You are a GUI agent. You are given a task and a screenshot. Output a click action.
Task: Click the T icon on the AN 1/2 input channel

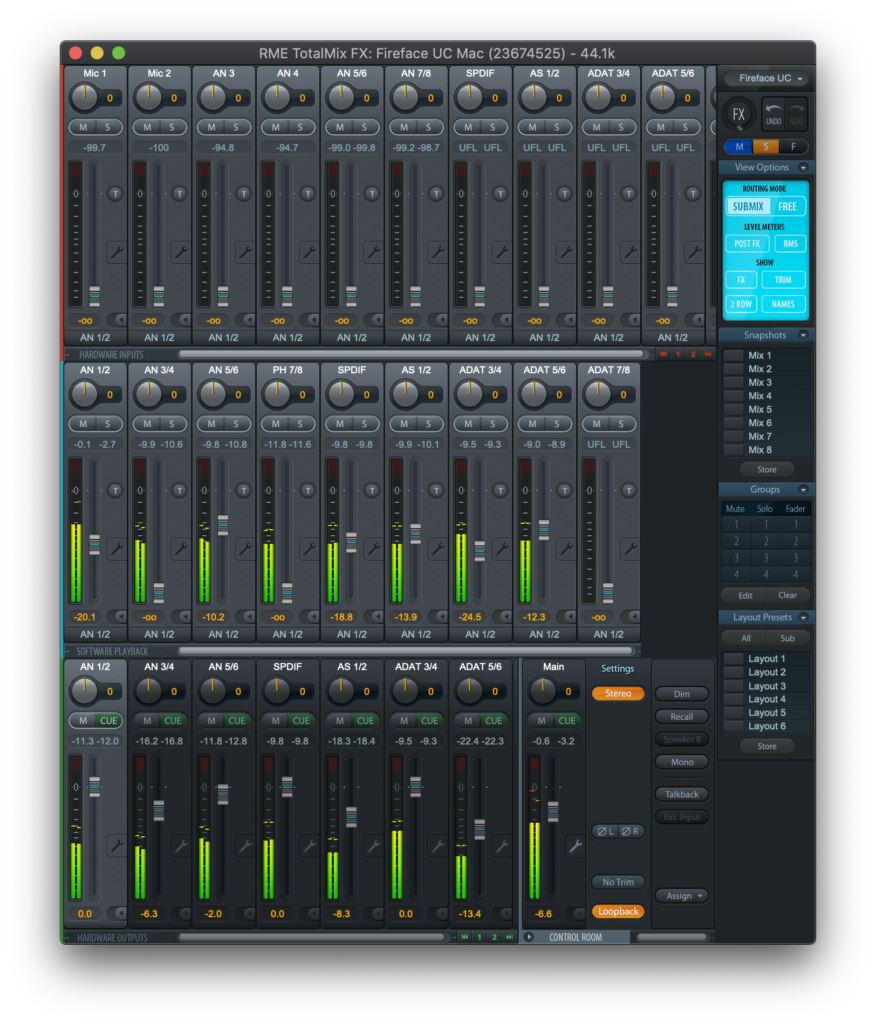click(x=118, y=490)
